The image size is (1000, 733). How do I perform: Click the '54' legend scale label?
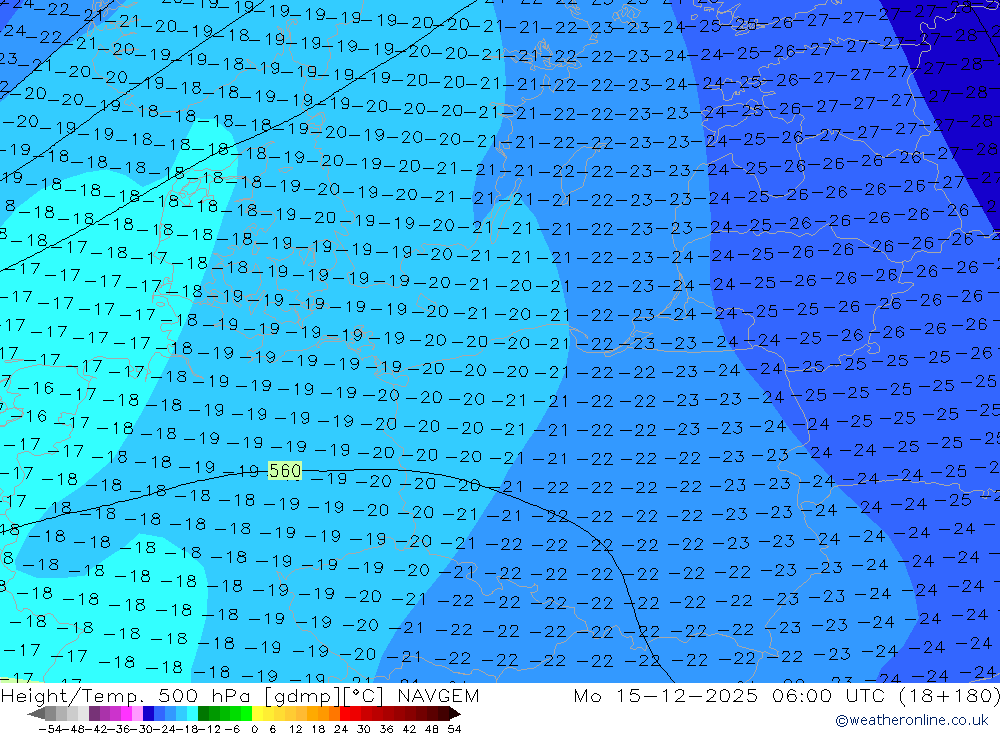(454, 729)
